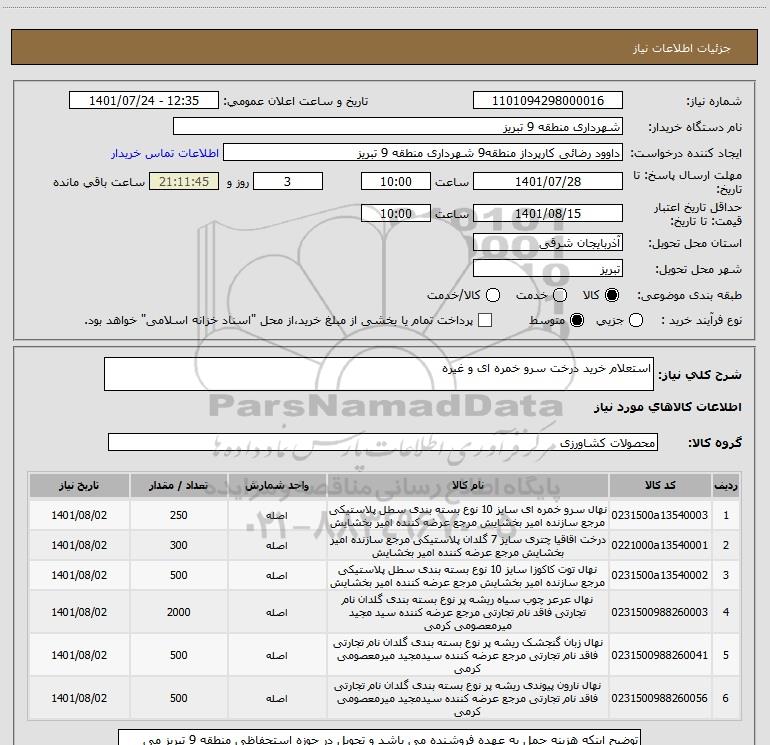Screen dimensions: 770x745
Task: Click delivery province field آذربایجان شرقی
Action: pyautogui.click(x=548, y=243)
